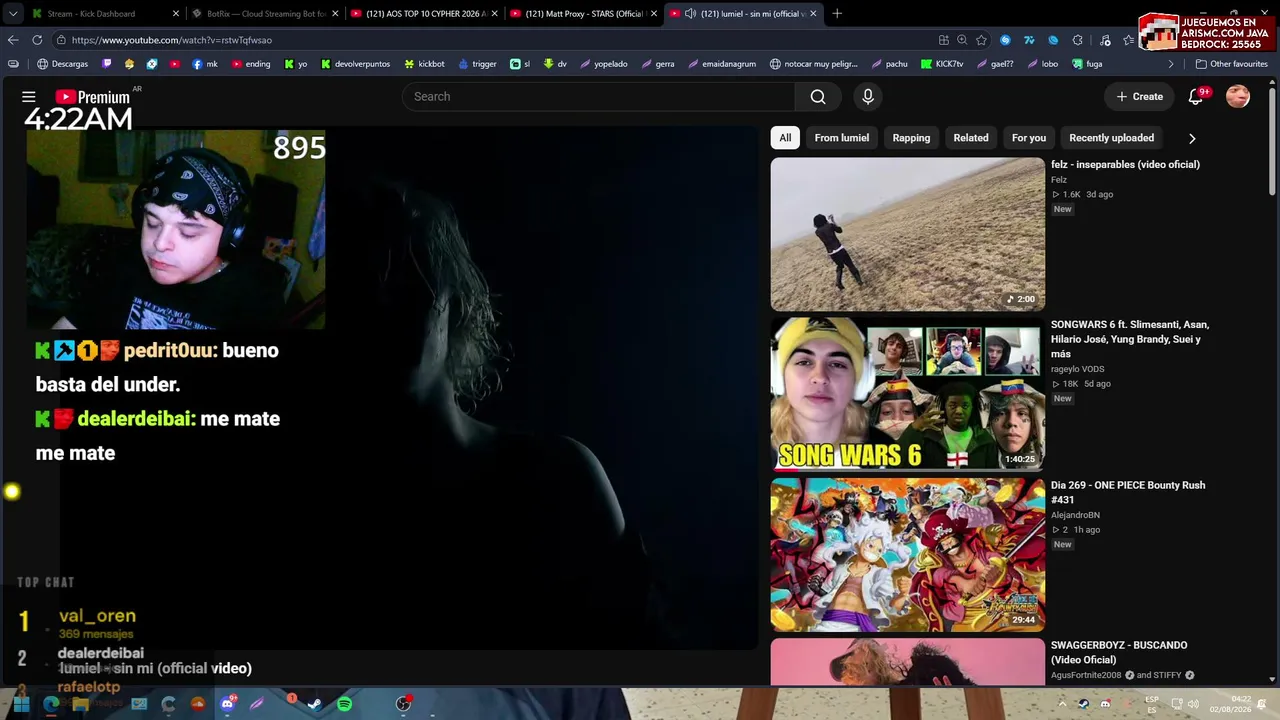Click the YouTube search magnifier button
The width and height of the screenshot is (1280, 720).
pos(818,97)
